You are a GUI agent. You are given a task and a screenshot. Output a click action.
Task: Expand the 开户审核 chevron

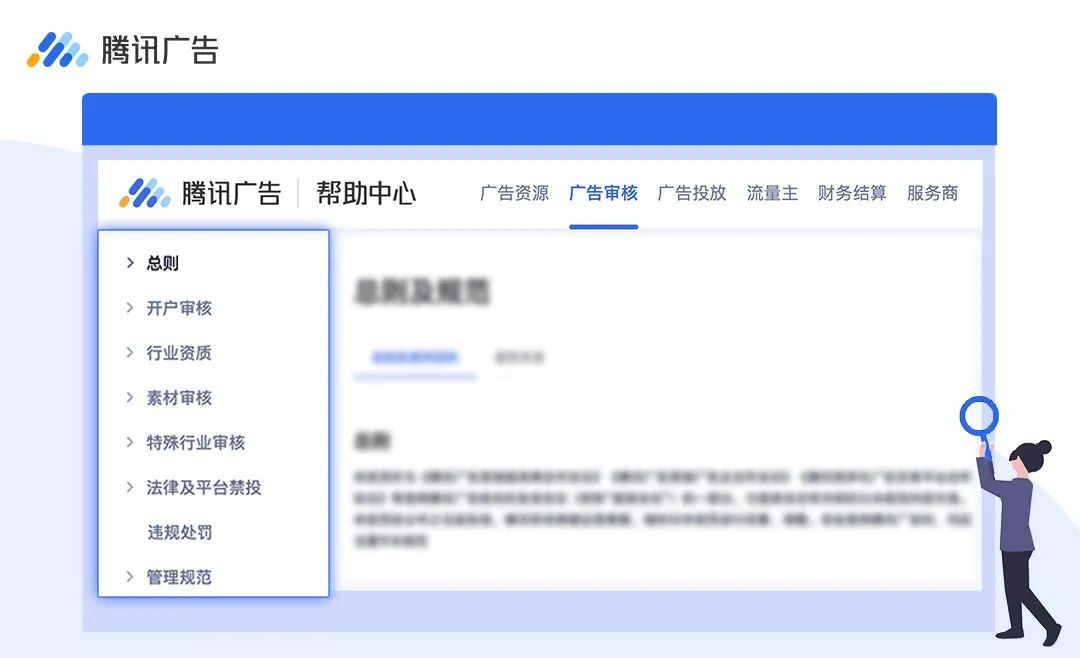(129, 307)
